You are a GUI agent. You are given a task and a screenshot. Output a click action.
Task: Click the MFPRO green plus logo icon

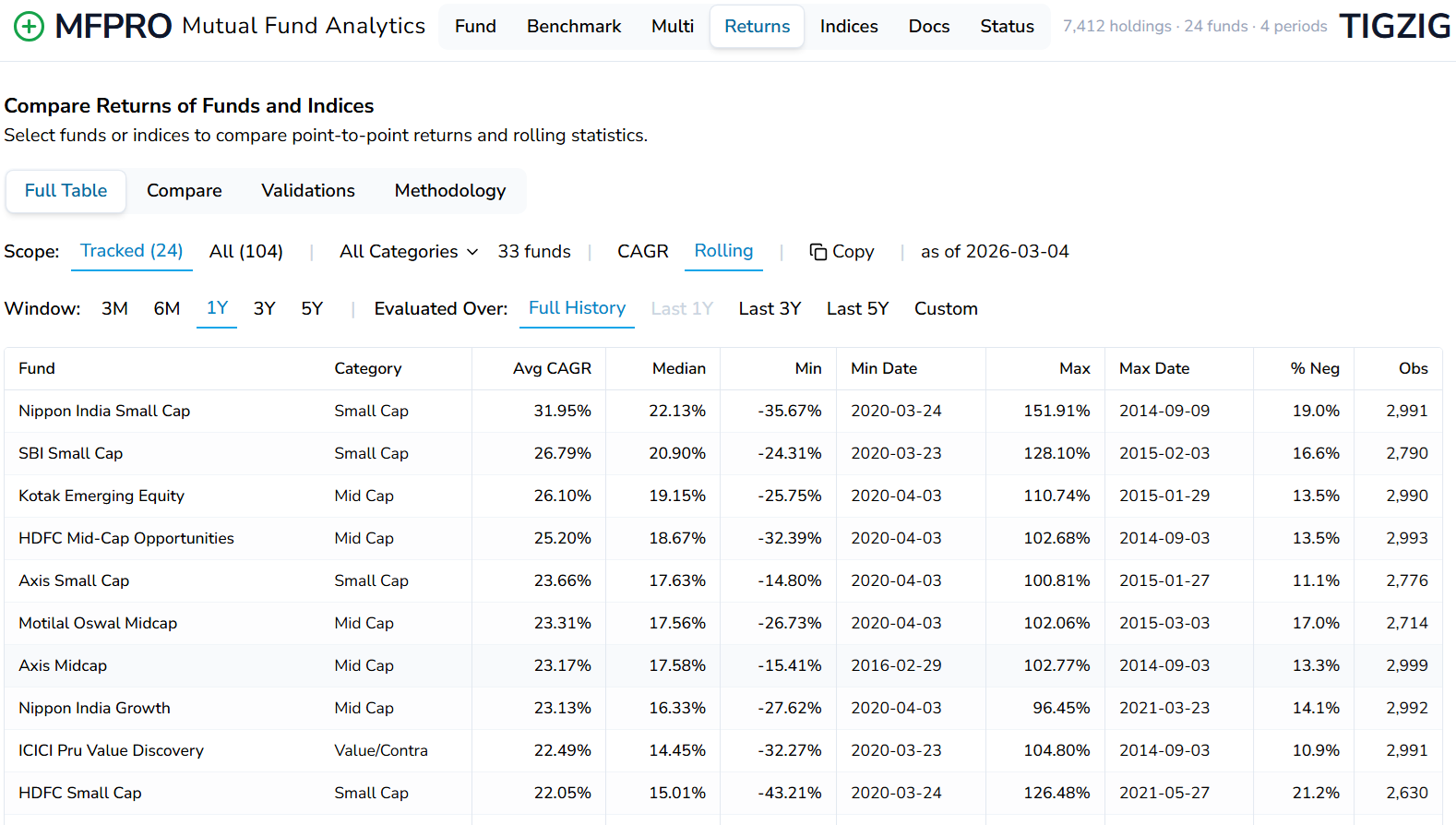tap(29, 26)
